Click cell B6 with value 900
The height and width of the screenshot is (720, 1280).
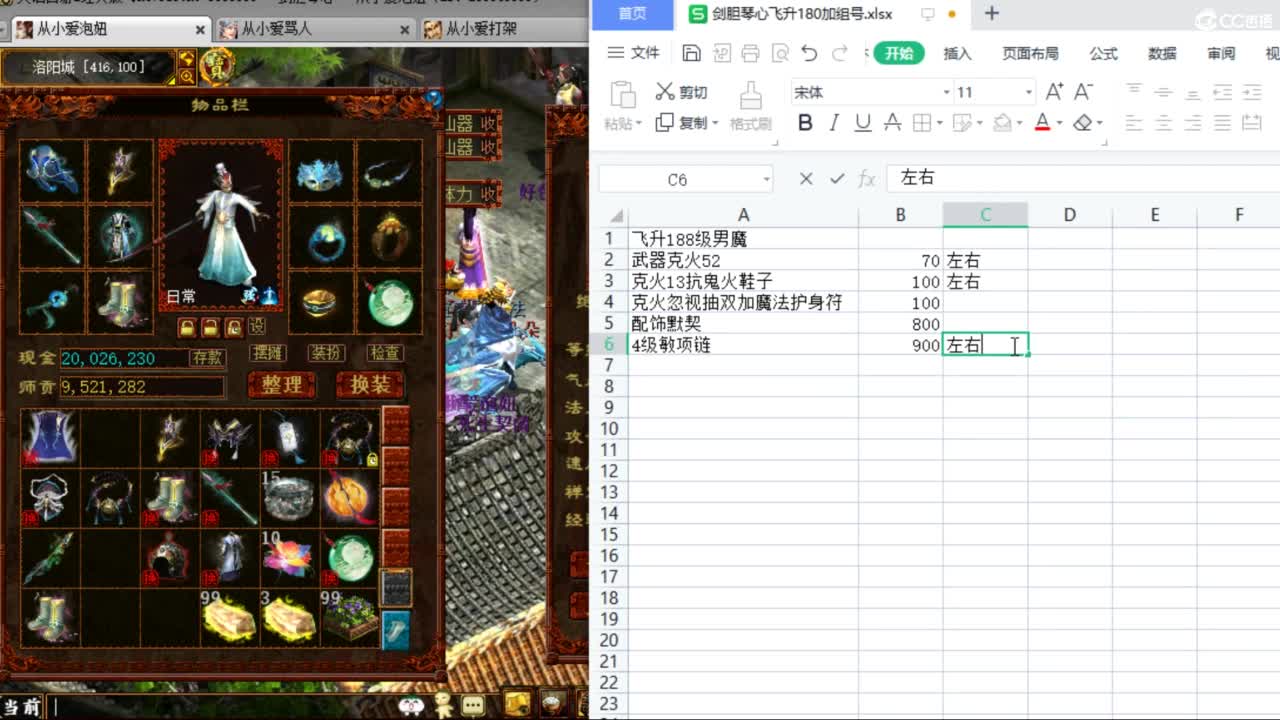pyautogui.click(x=900, y=345)
